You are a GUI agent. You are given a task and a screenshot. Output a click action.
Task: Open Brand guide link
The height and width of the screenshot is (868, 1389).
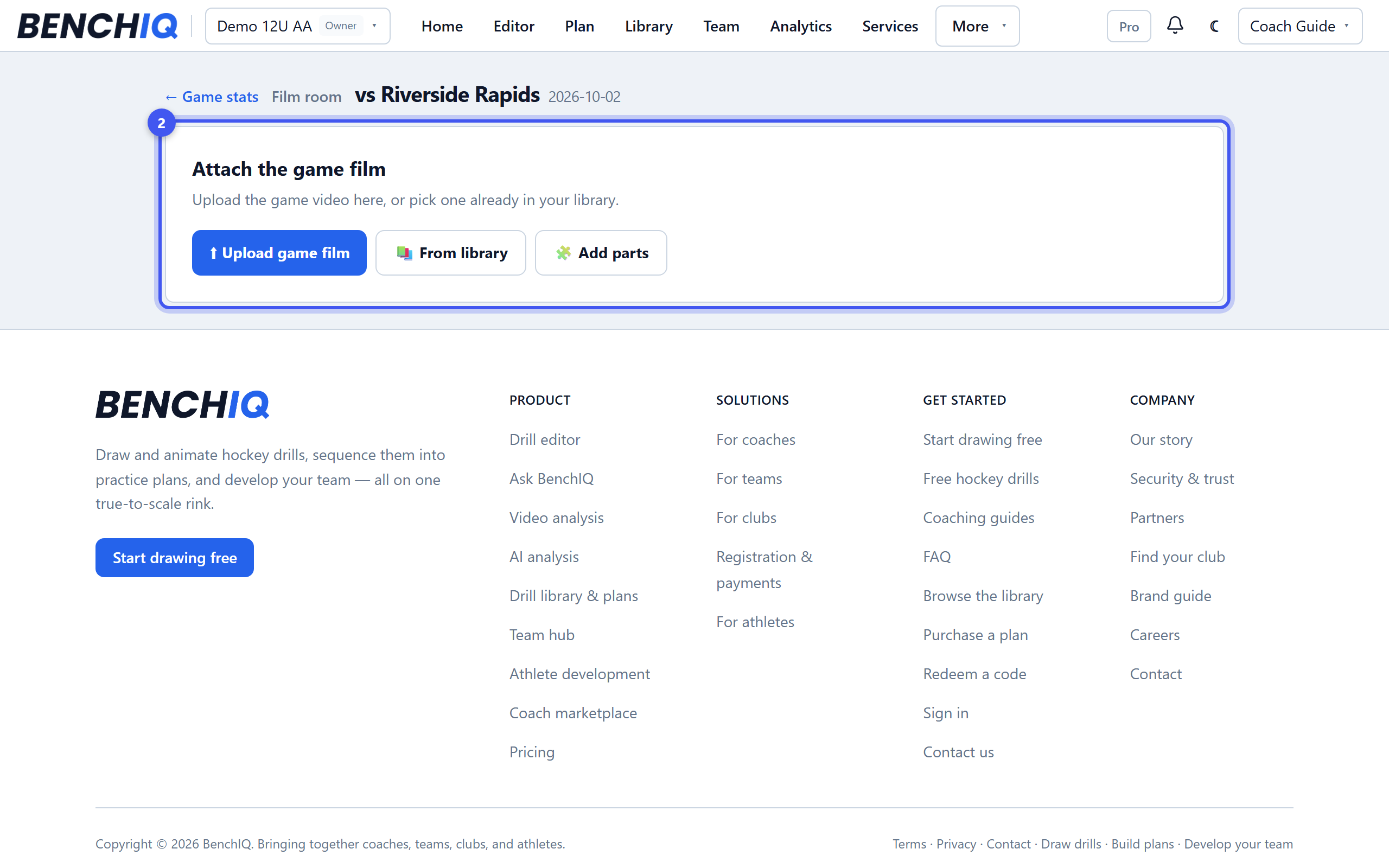(x=1170, y=595)
